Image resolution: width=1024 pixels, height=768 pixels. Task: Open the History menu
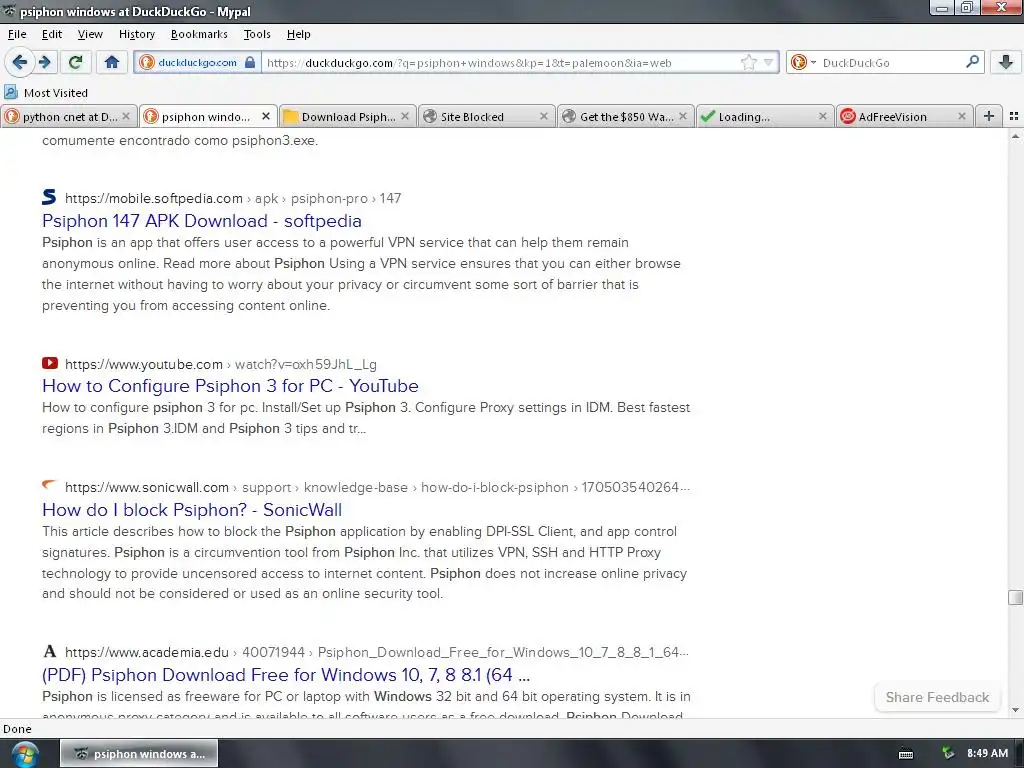tap(136, 34)
